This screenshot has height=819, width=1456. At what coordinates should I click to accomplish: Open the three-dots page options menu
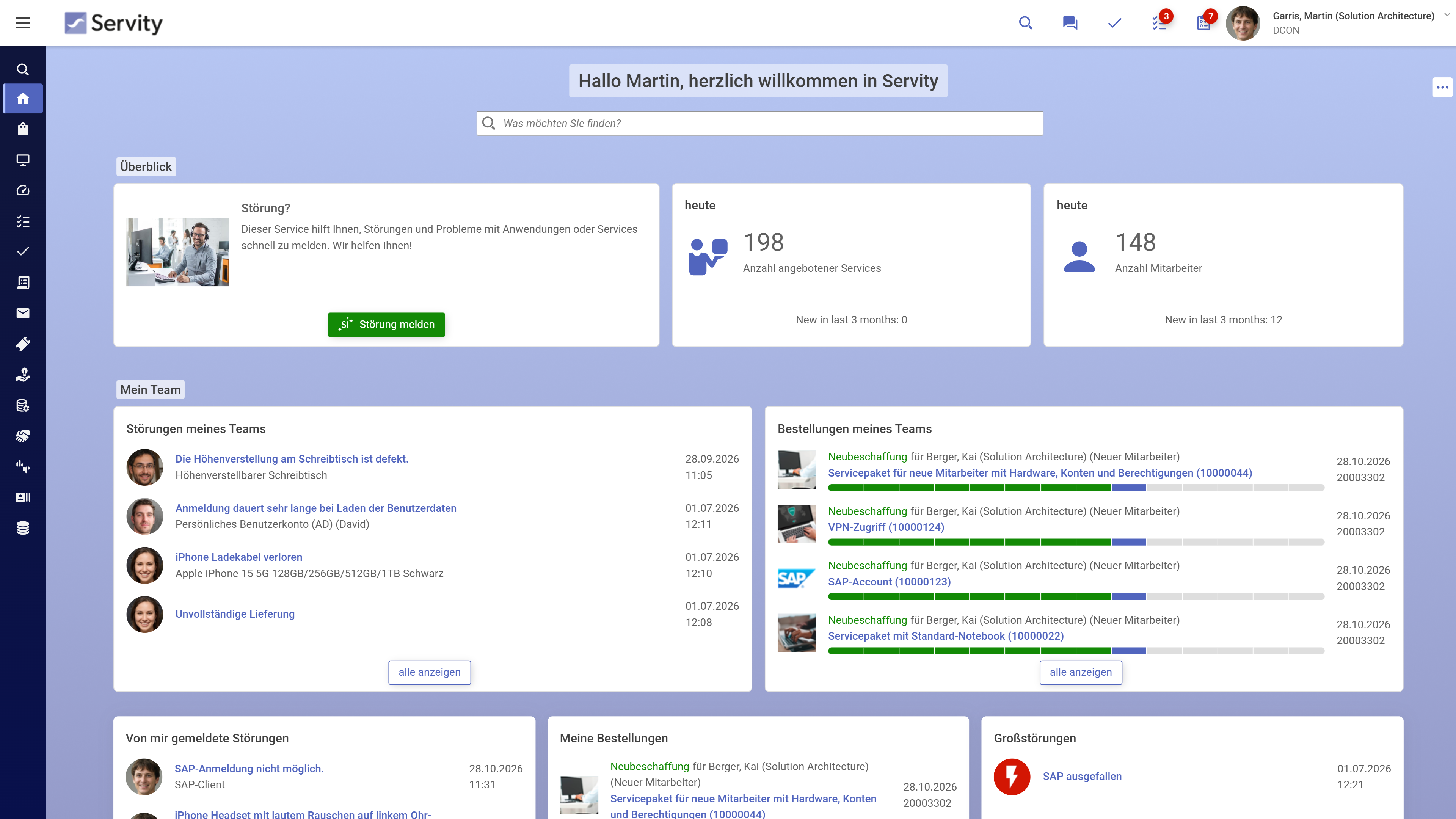[1442, 87]
